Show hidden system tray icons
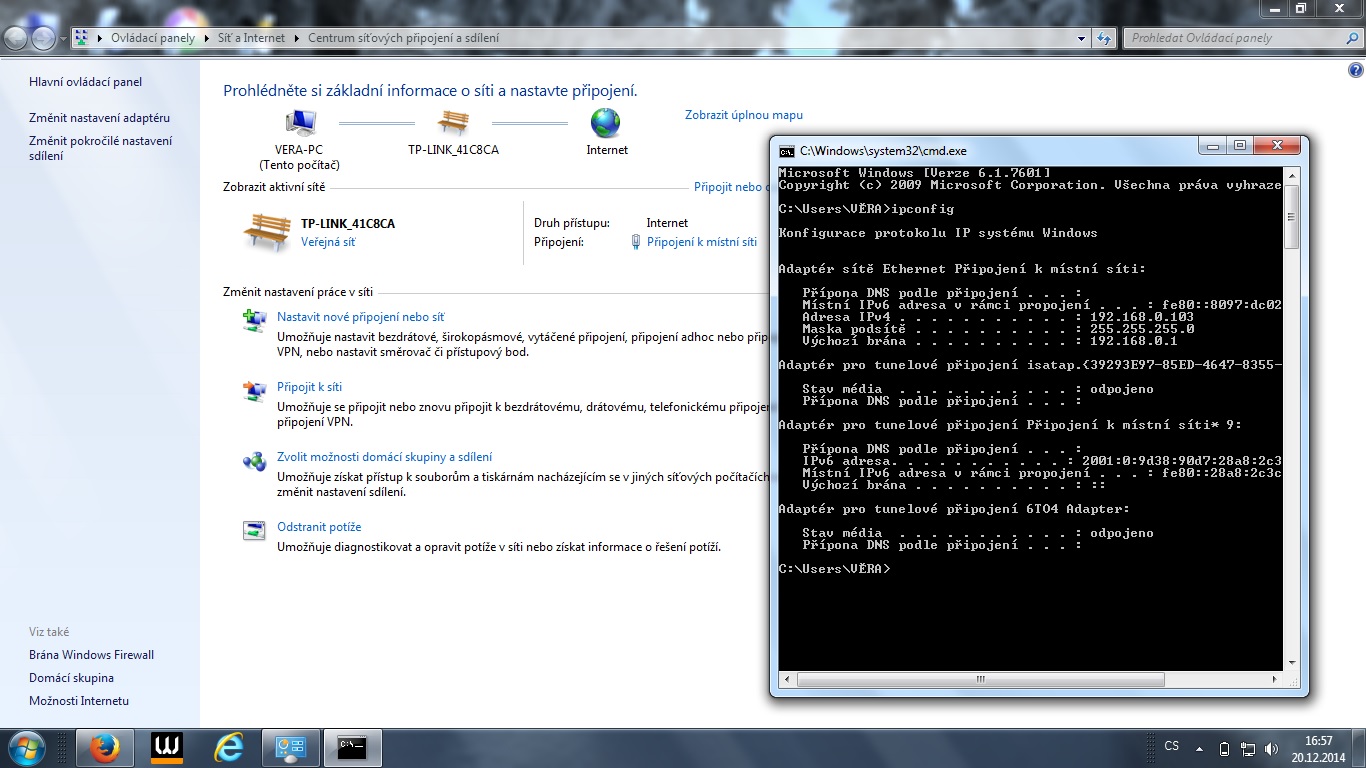 click(1202, 748)
